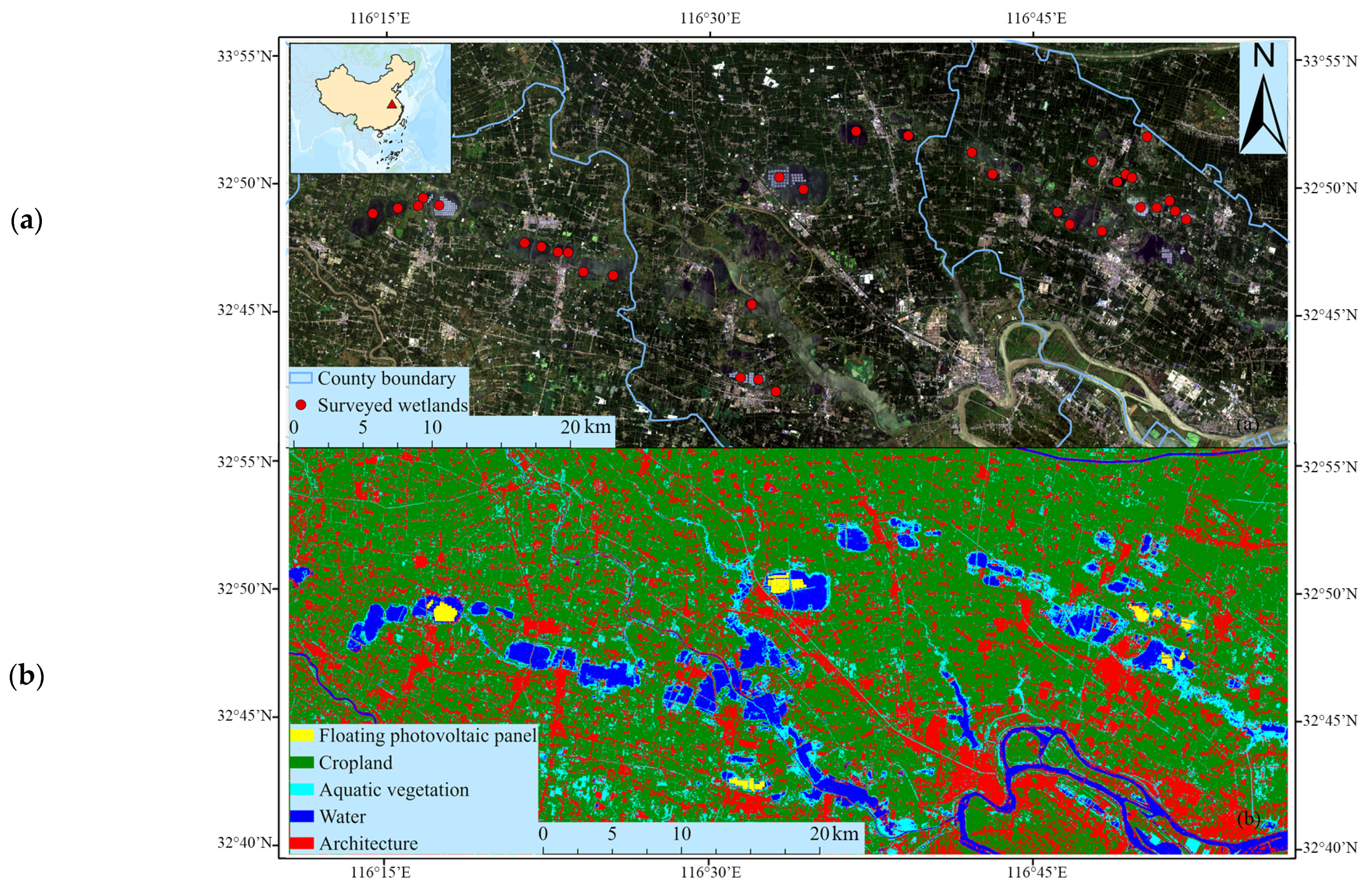Click the Surveyed wetlands legend label
Viewport: 1372px width, 895px height.
[x=392, y=405]
